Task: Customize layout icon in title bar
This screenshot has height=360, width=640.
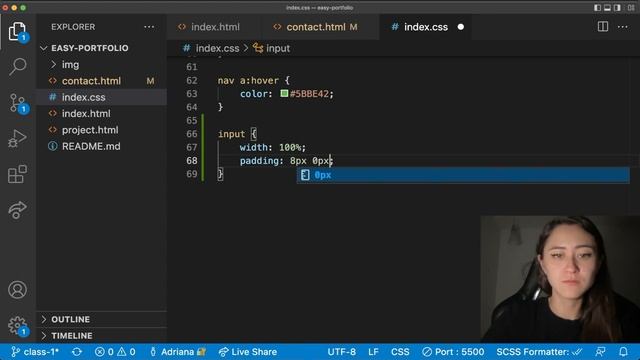Action: click(x=631, y=8)
